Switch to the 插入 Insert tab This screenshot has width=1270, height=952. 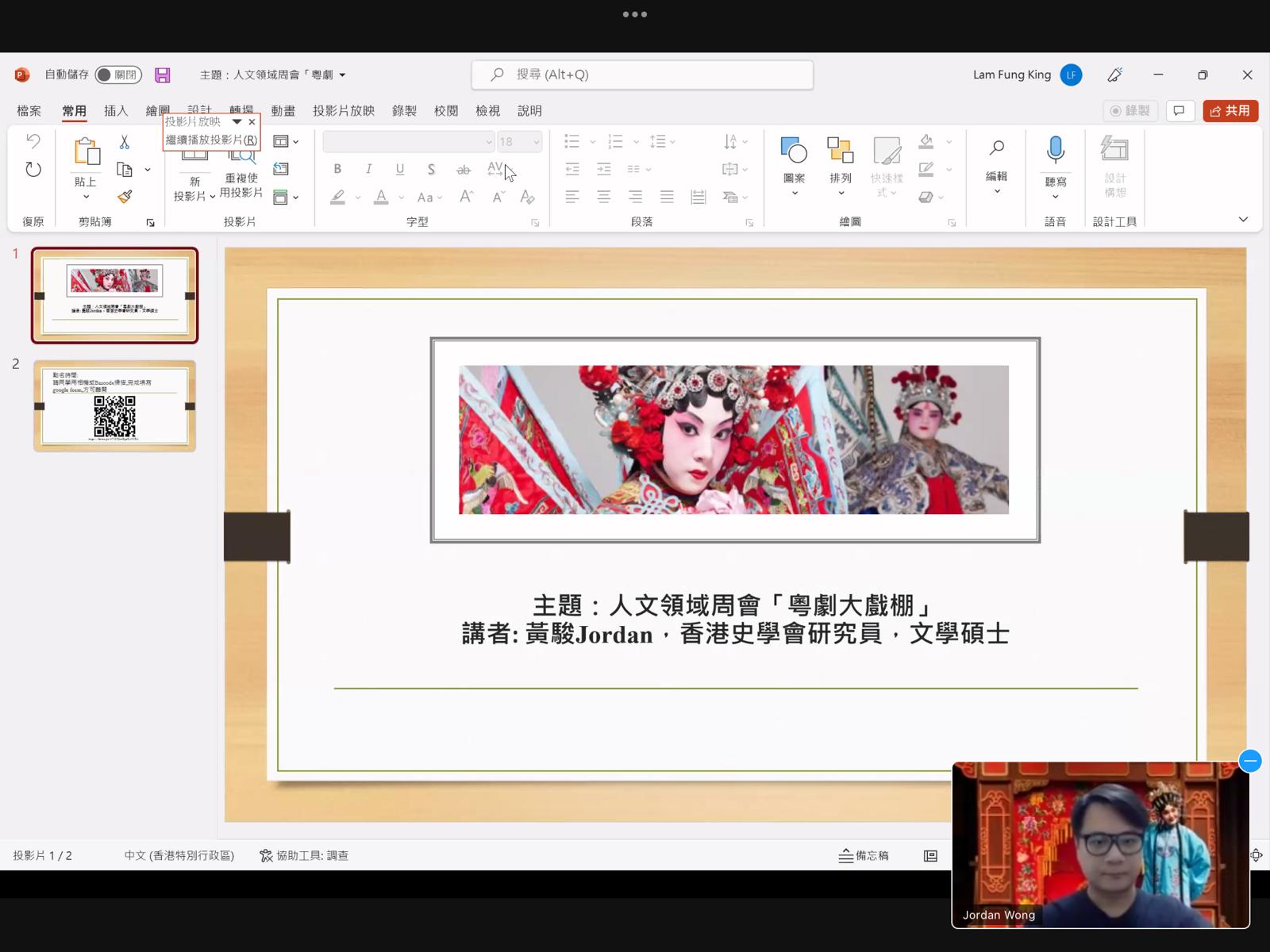click(116, 111)
